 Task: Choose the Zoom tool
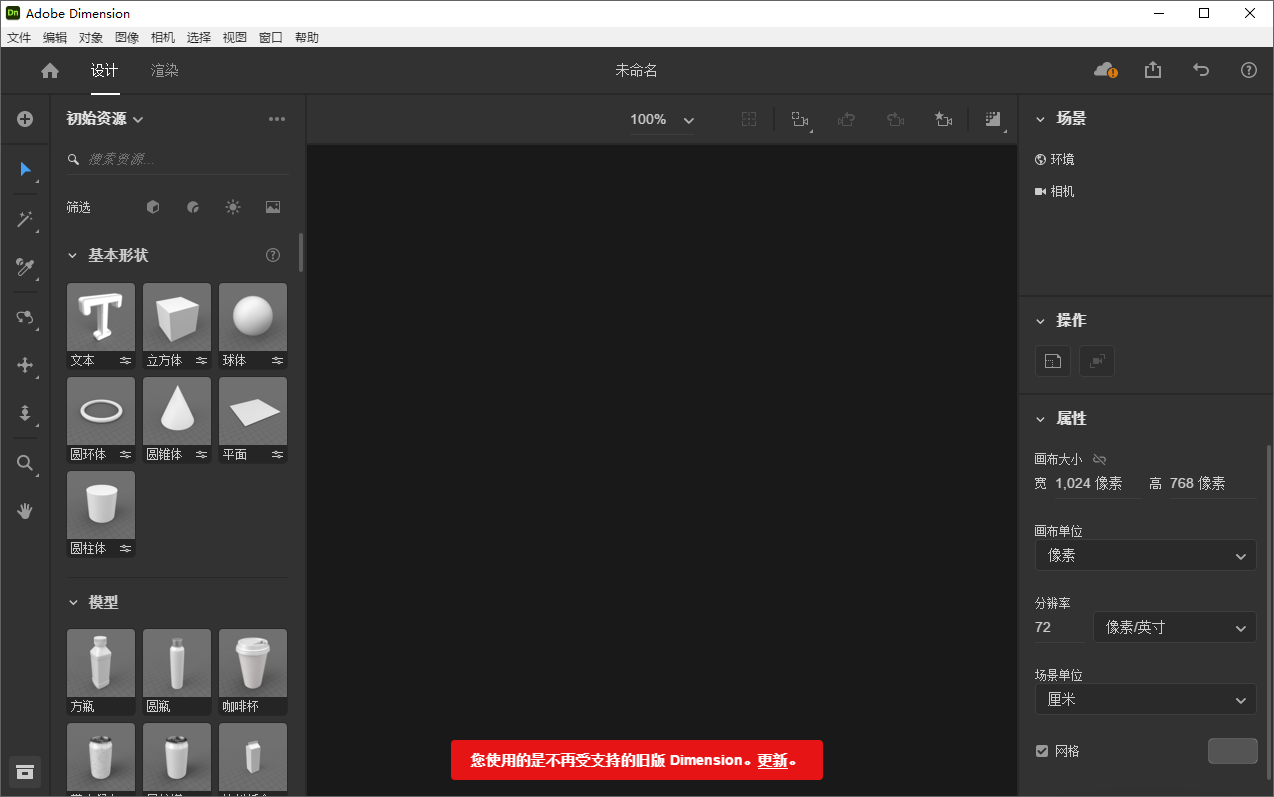click(24, 463)
